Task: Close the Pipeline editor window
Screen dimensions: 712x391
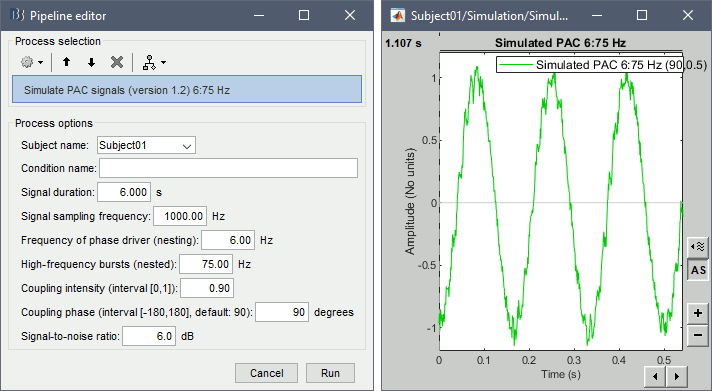Action: coord(350,15)
